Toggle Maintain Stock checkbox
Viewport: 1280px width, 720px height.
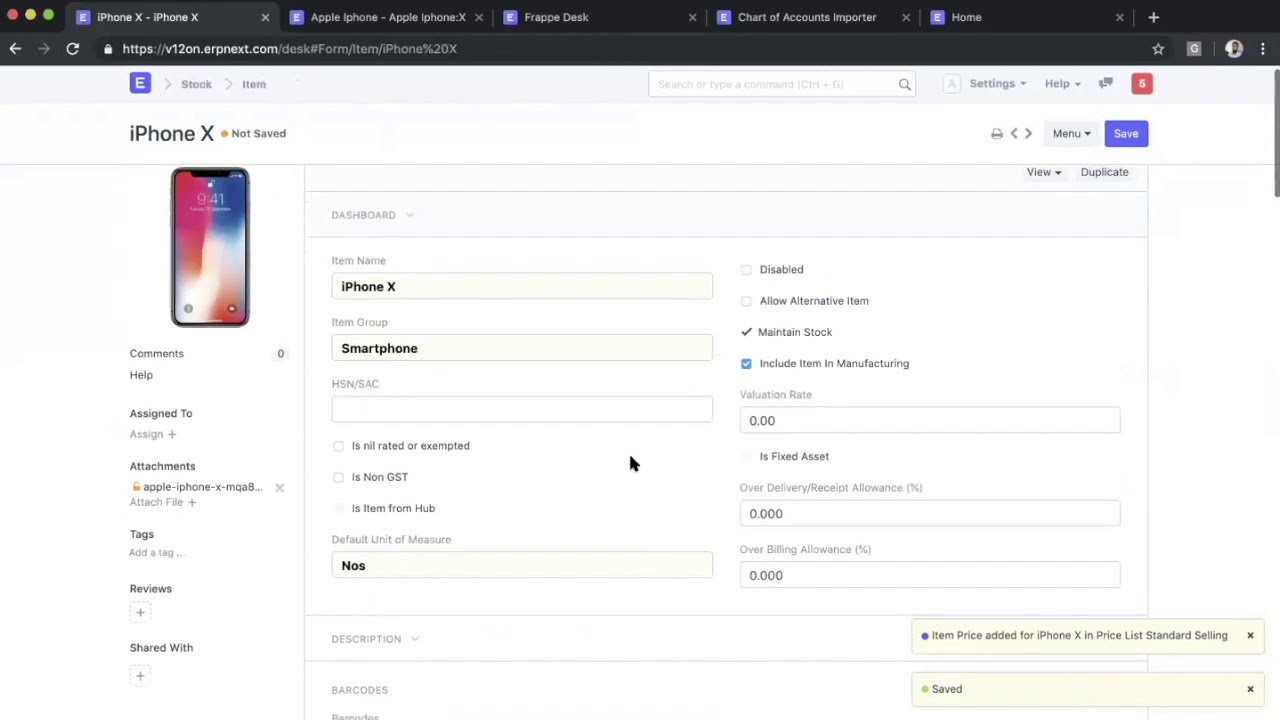(746, 332)
